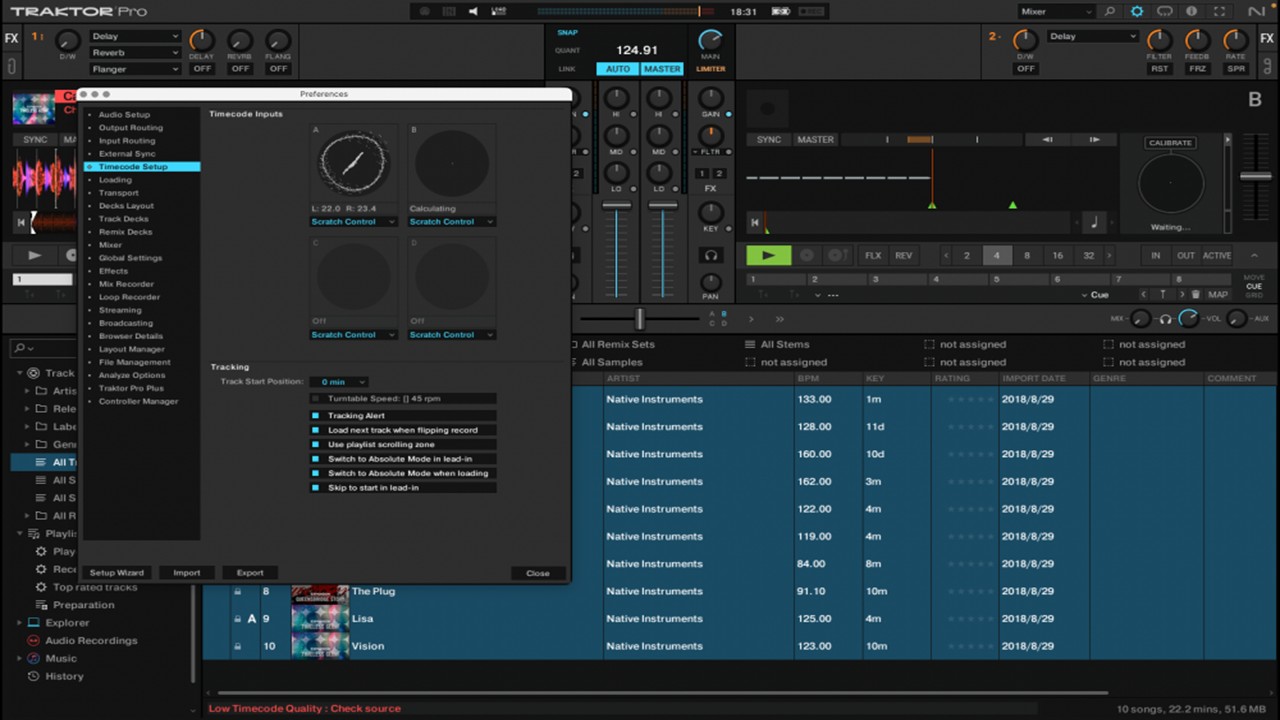This screenshot has width=1280, height=720.
Task: Click the FX panel icon at top right
Action: tap(1267, 39)
